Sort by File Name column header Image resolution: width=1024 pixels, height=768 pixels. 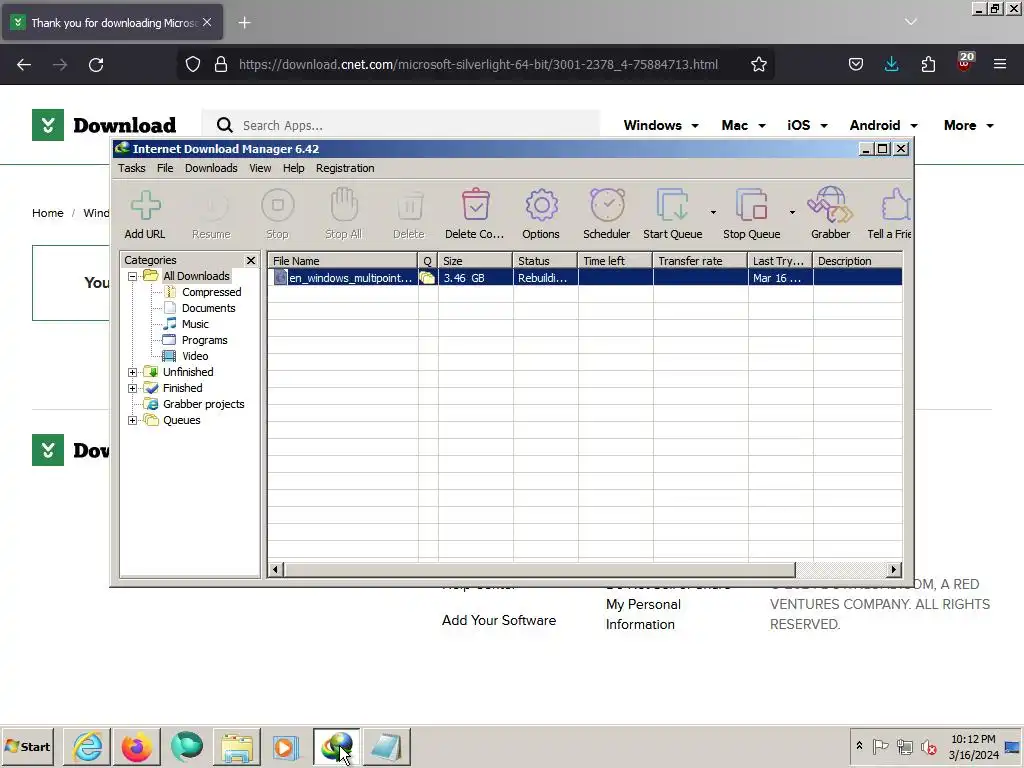pos(343,261)
